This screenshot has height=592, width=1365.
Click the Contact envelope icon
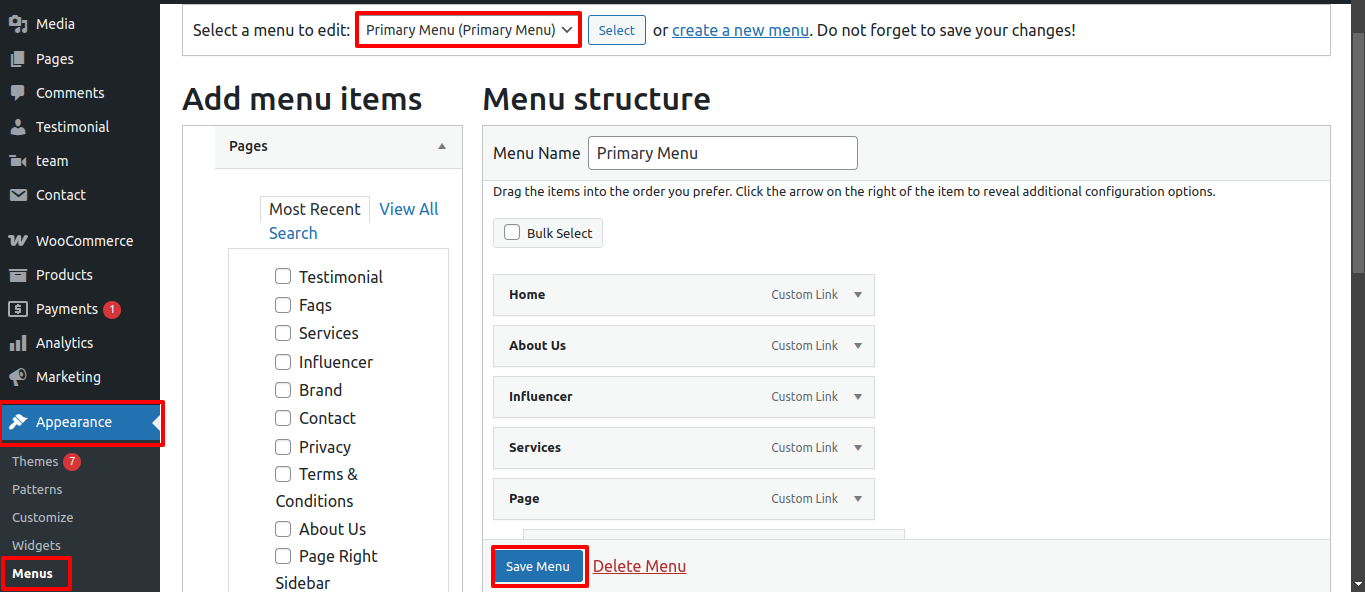pos(18,195)
